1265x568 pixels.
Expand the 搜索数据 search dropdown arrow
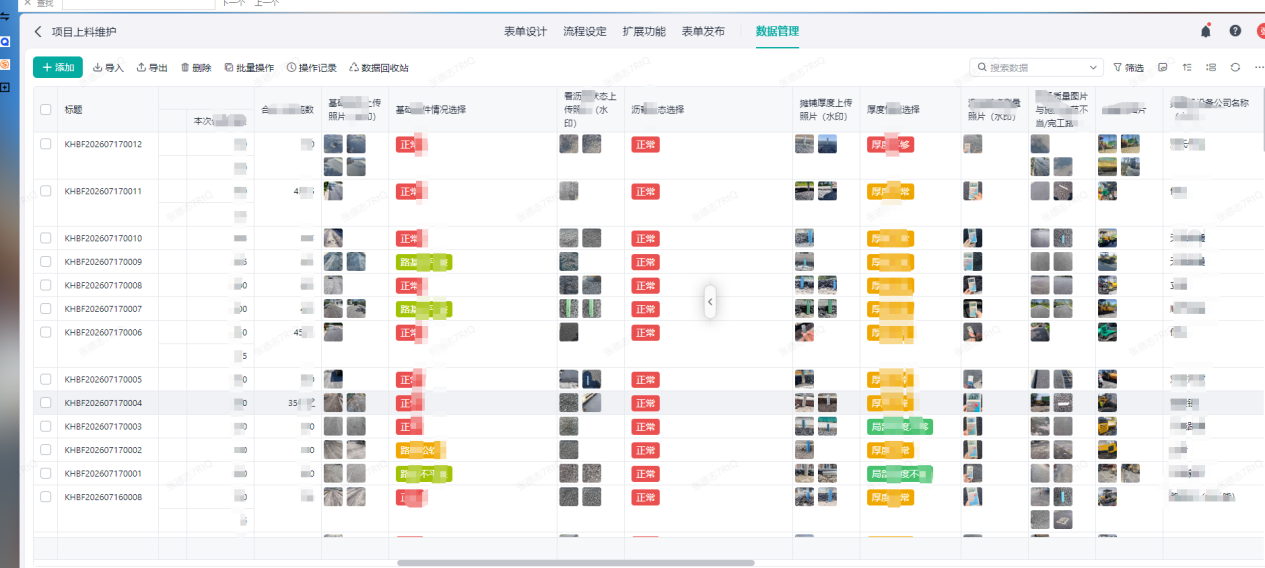pos(1092,68)
